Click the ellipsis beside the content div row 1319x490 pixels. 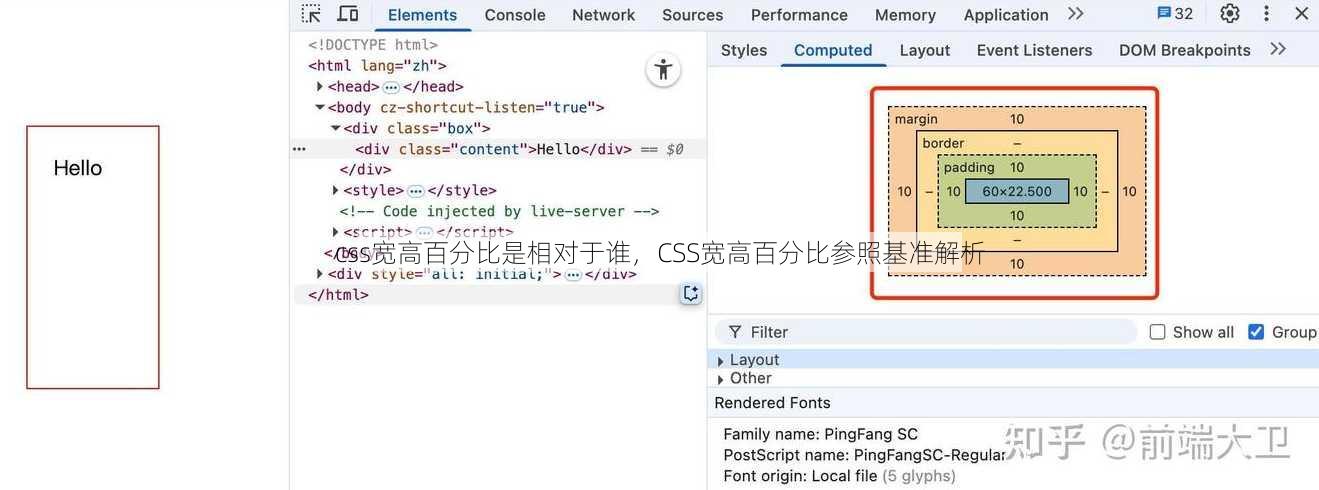coord(299,149)
